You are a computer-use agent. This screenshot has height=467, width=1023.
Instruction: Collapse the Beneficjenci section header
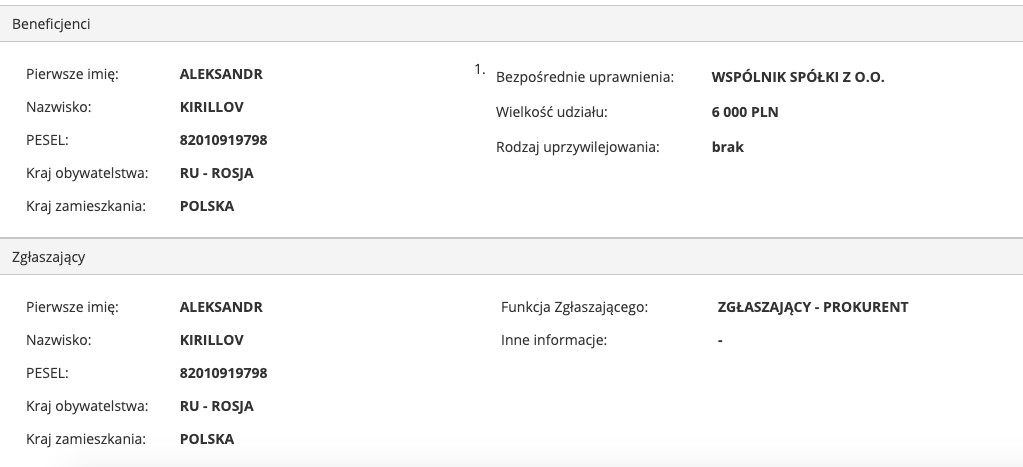tap(52, 24)
